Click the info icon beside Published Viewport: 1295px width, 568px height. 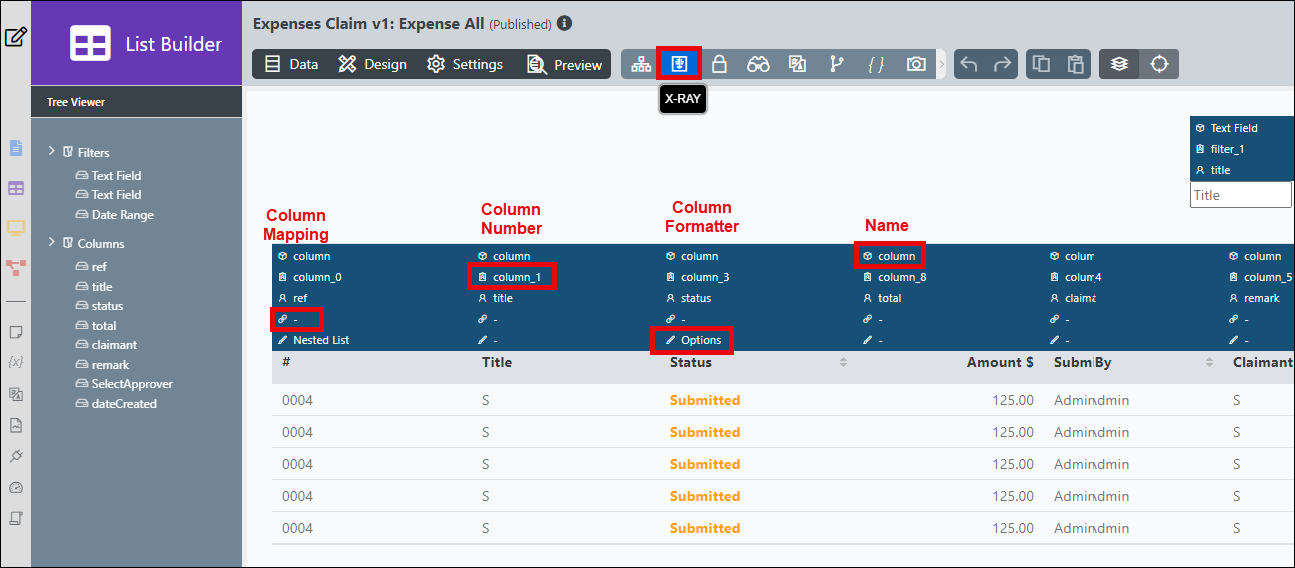click(565, 23)
